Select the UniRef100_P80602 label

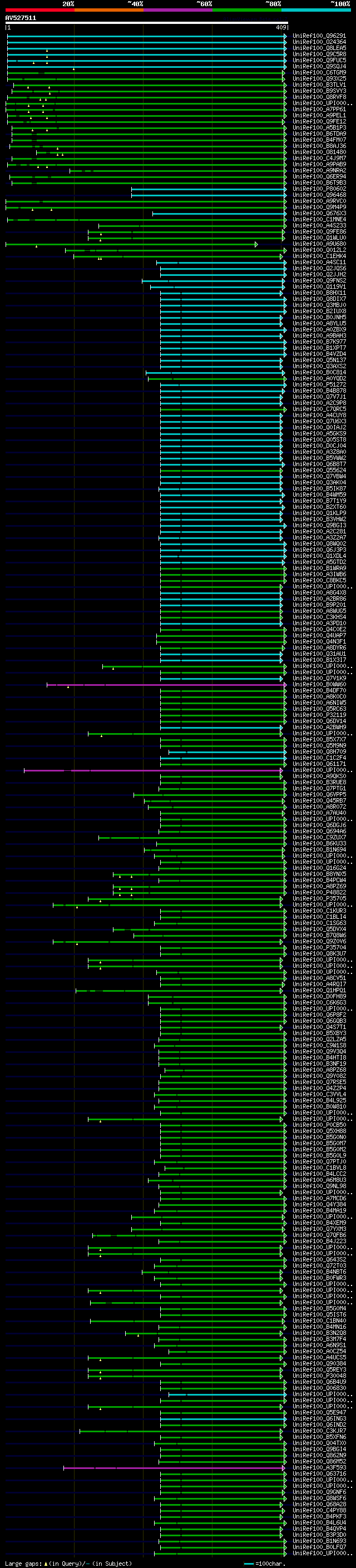[319, 189]
